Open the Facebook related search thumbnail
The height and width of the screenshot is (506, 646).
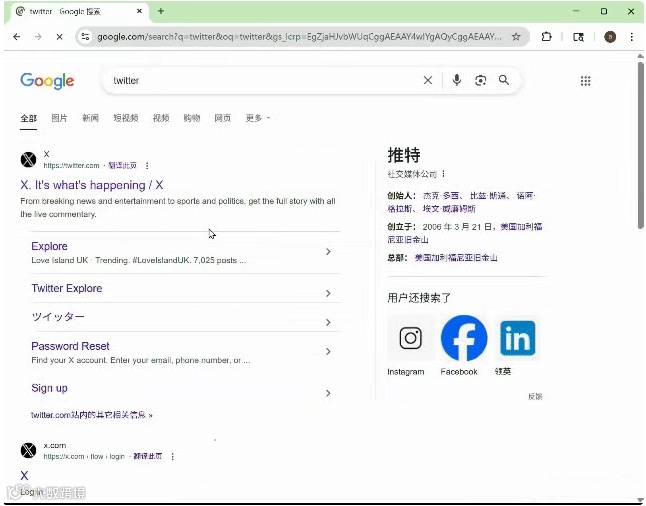pyautogui.click(x=464, y=338)
